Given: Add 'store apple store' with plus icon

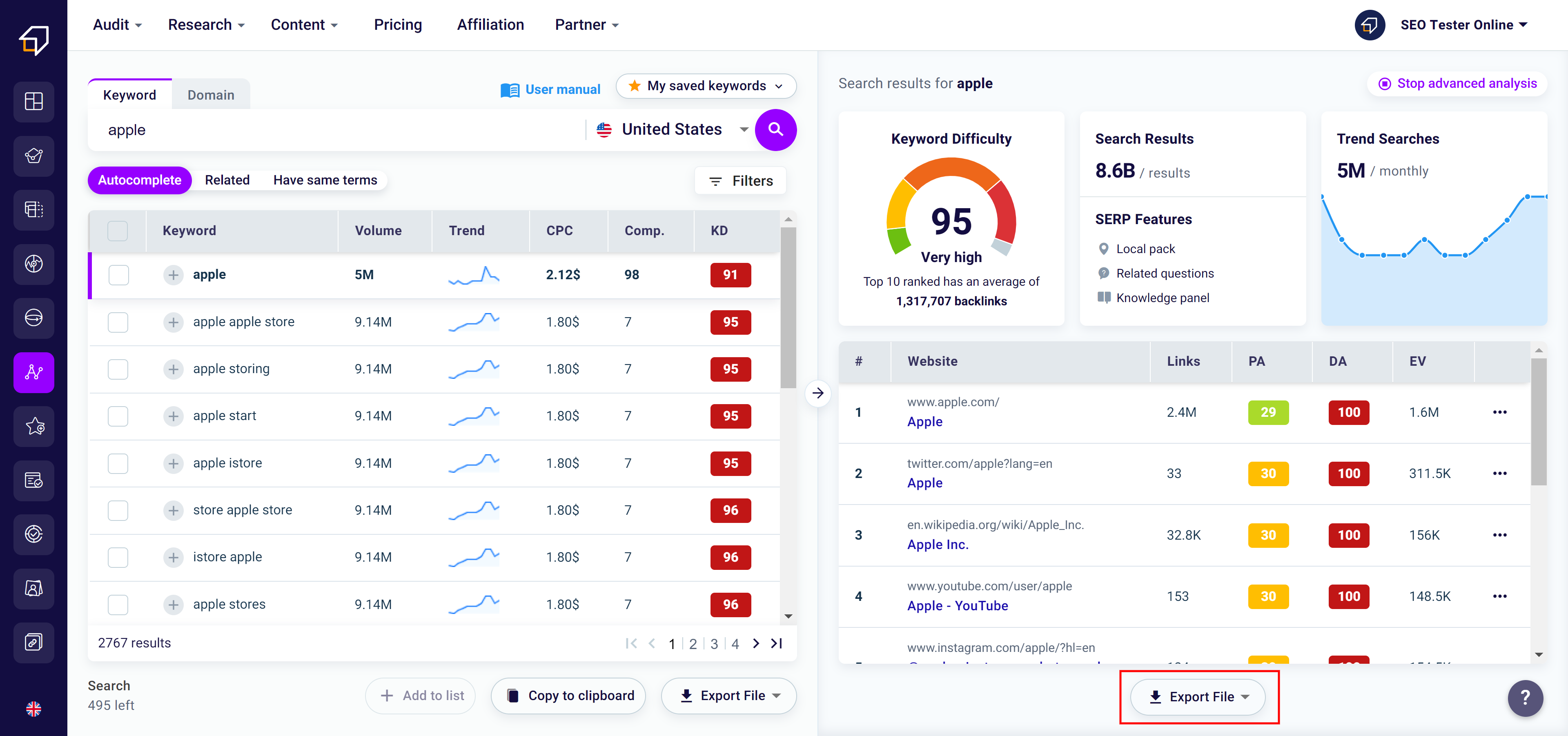Looking at the screenshot, I should point(174,510).
